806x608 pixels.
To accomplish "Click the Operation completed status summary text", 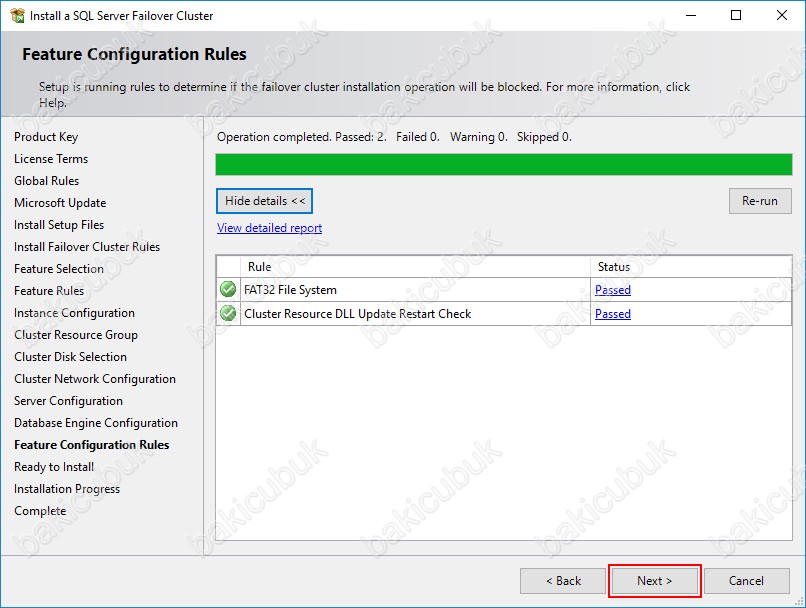I will tap(394, 137).
